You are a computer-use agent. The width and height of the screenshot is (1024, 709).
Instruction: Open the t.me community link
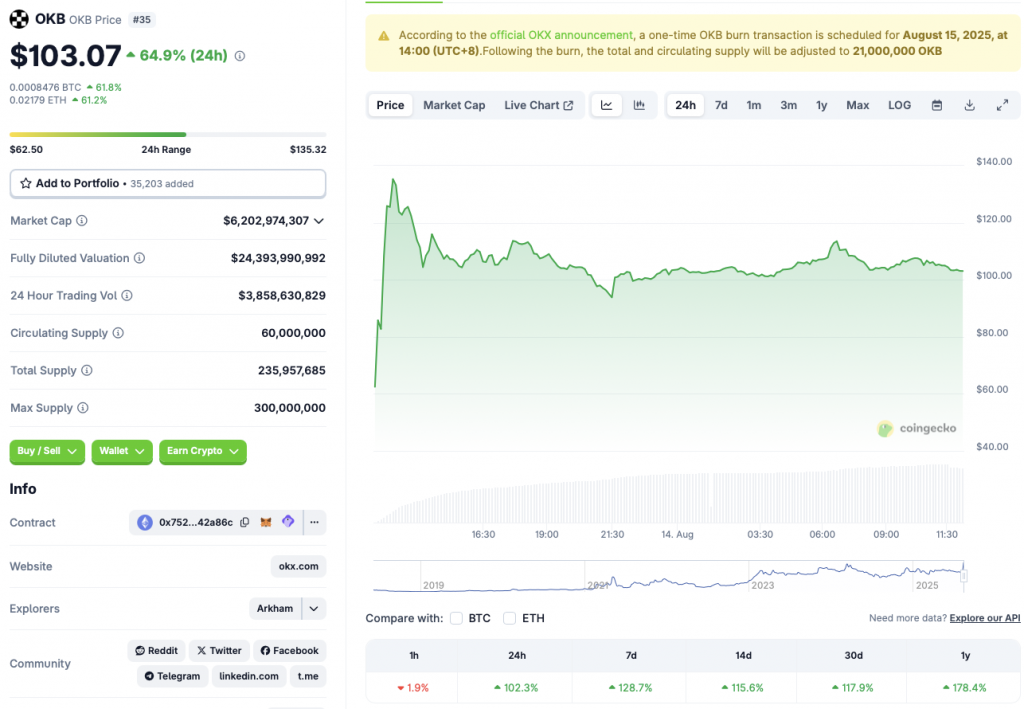308,676
